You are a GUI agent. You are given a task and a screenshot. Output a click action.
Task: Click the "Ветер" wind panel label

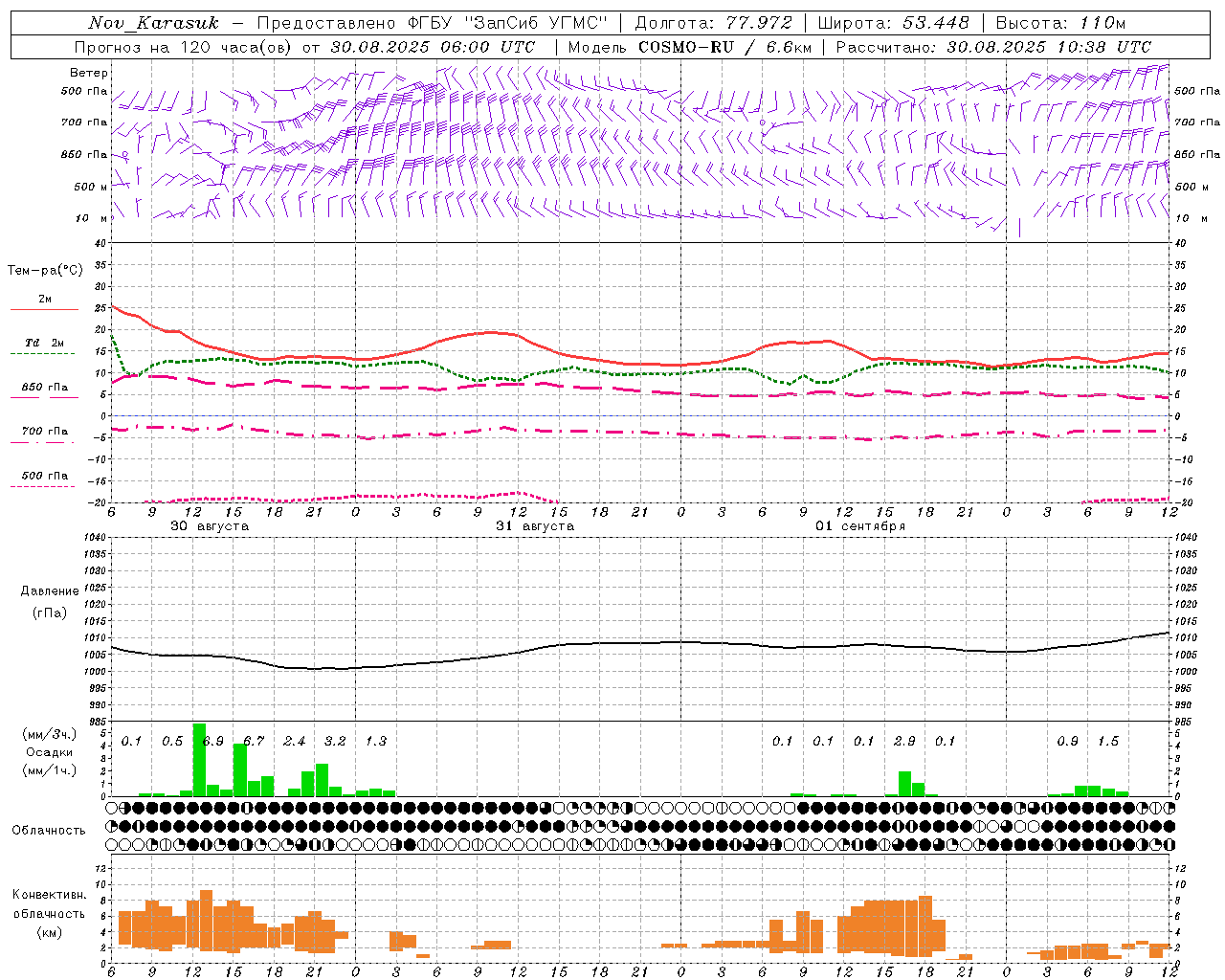tap(89, 73)
